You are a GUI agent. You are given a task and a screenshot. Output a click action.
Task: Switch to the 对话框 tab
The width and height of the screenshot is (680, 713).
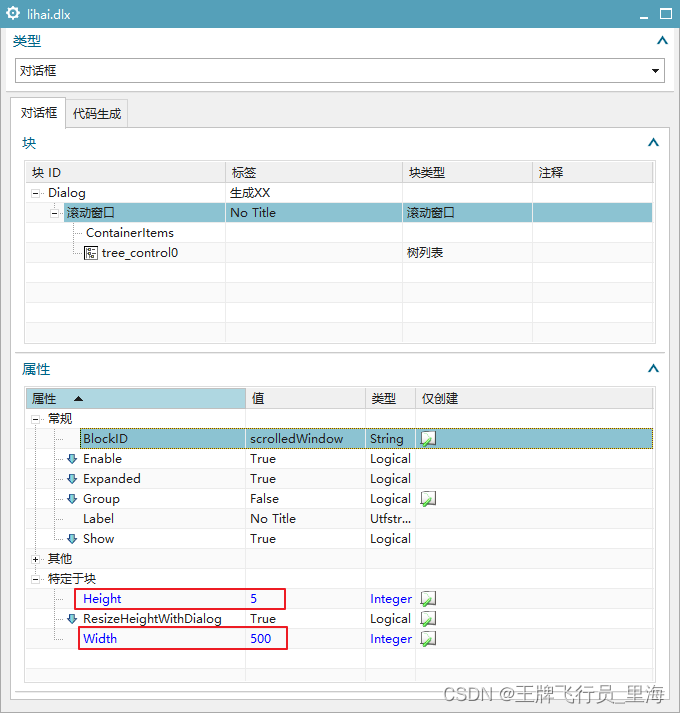point(38,113)
